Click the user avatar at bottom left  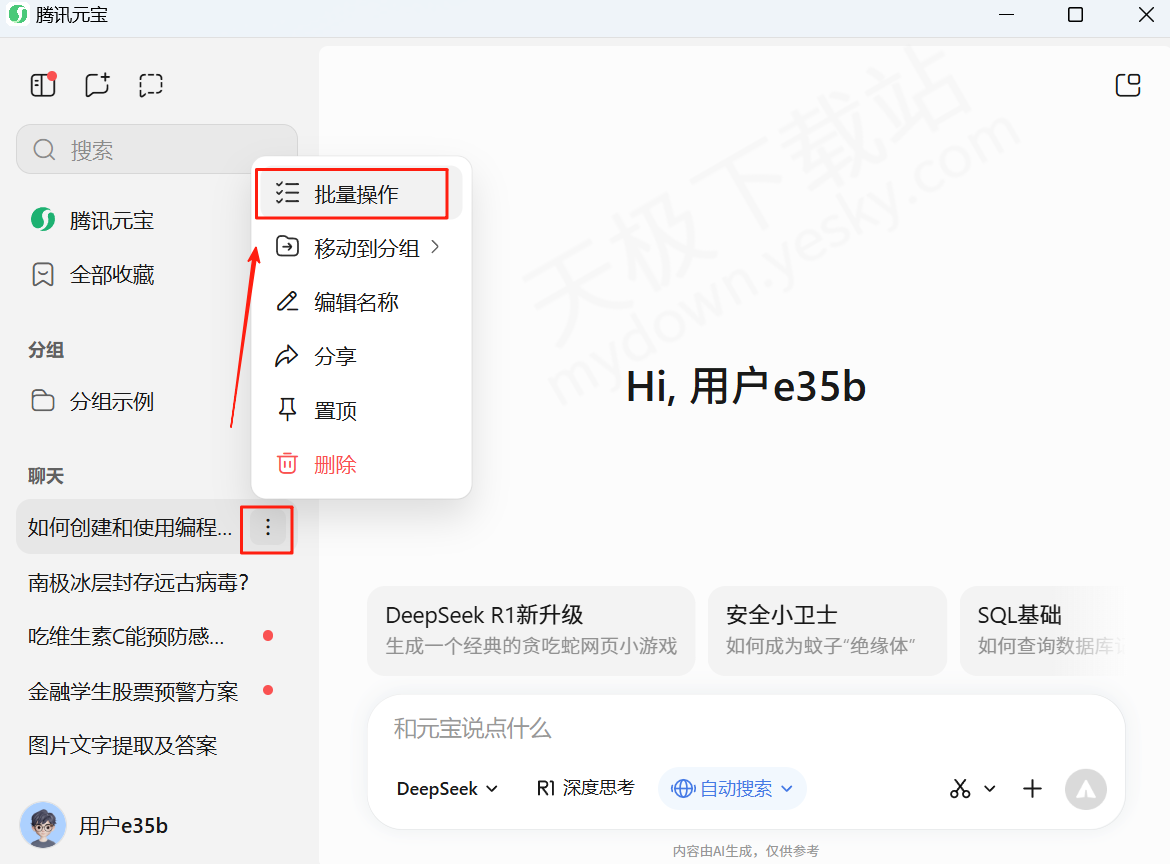coord(43,824)
